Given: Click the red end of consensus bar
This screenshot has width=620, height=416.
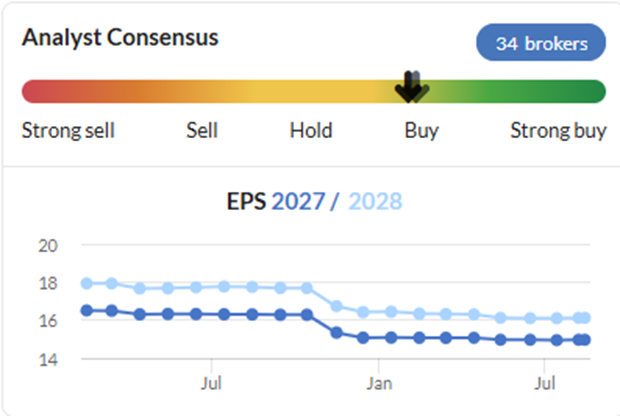Looking at the screenshot, I should coord(34,92).
